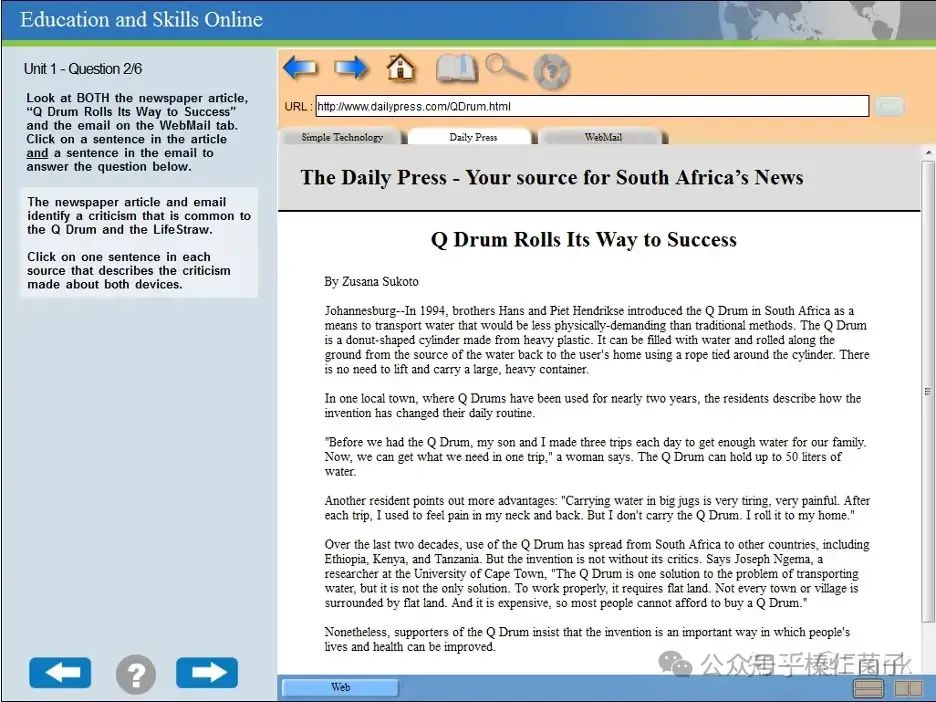
Task: Click the browser back arrow icon
Action: 300,68
